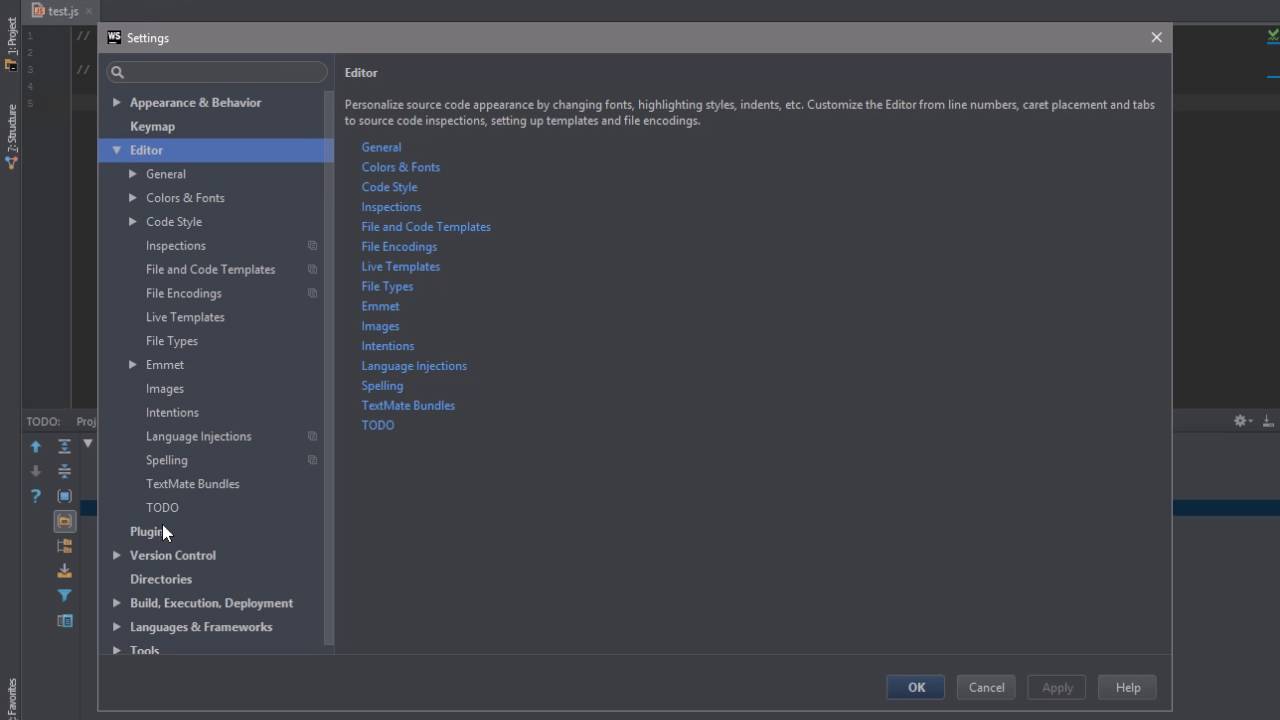Click Collapse All icon in TODO panel
The height and width of the screenshot is (720, 1280).
point(64,471)
